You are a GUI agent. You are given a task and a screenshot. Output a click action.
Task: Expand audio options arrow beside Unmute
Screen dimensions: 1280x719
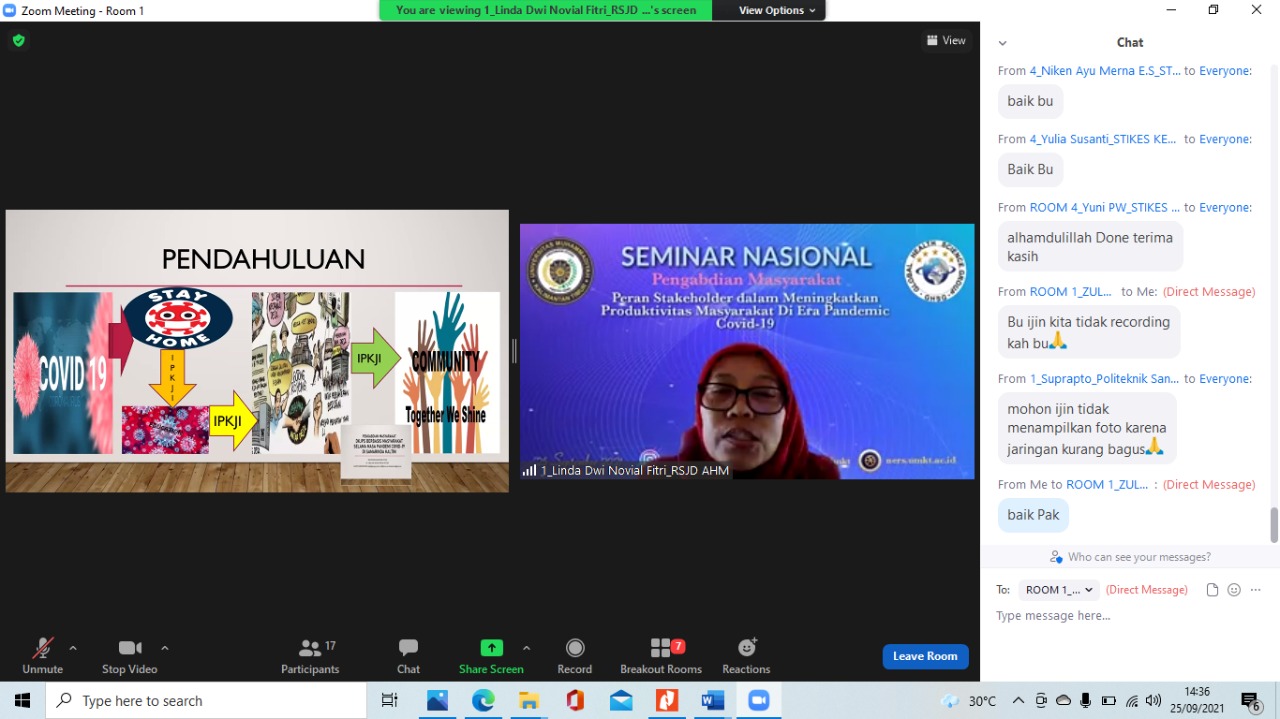pyautogui.click(x=73, y=648)
